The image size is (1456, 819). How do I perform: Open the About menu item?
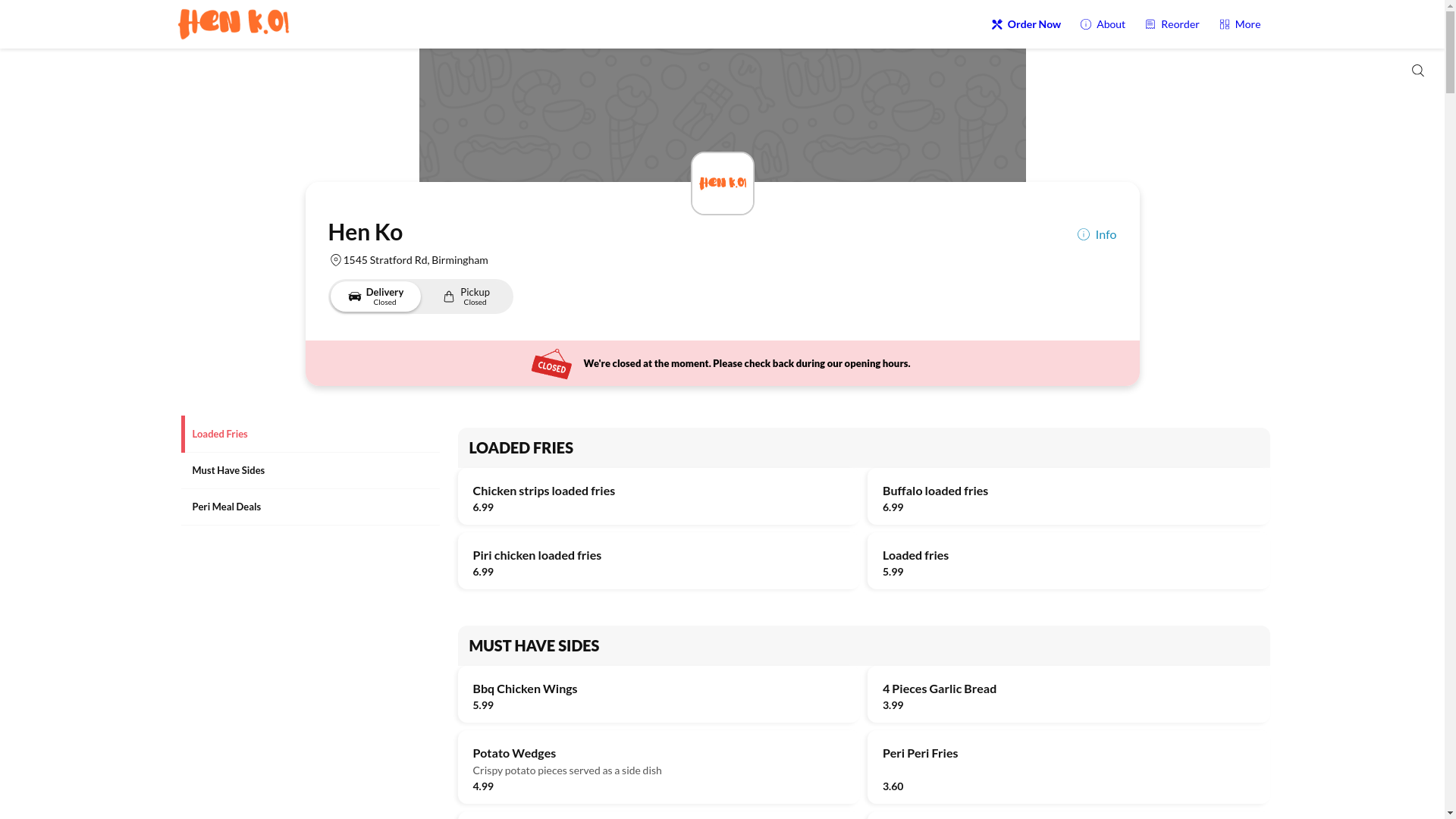[1103, 24]
